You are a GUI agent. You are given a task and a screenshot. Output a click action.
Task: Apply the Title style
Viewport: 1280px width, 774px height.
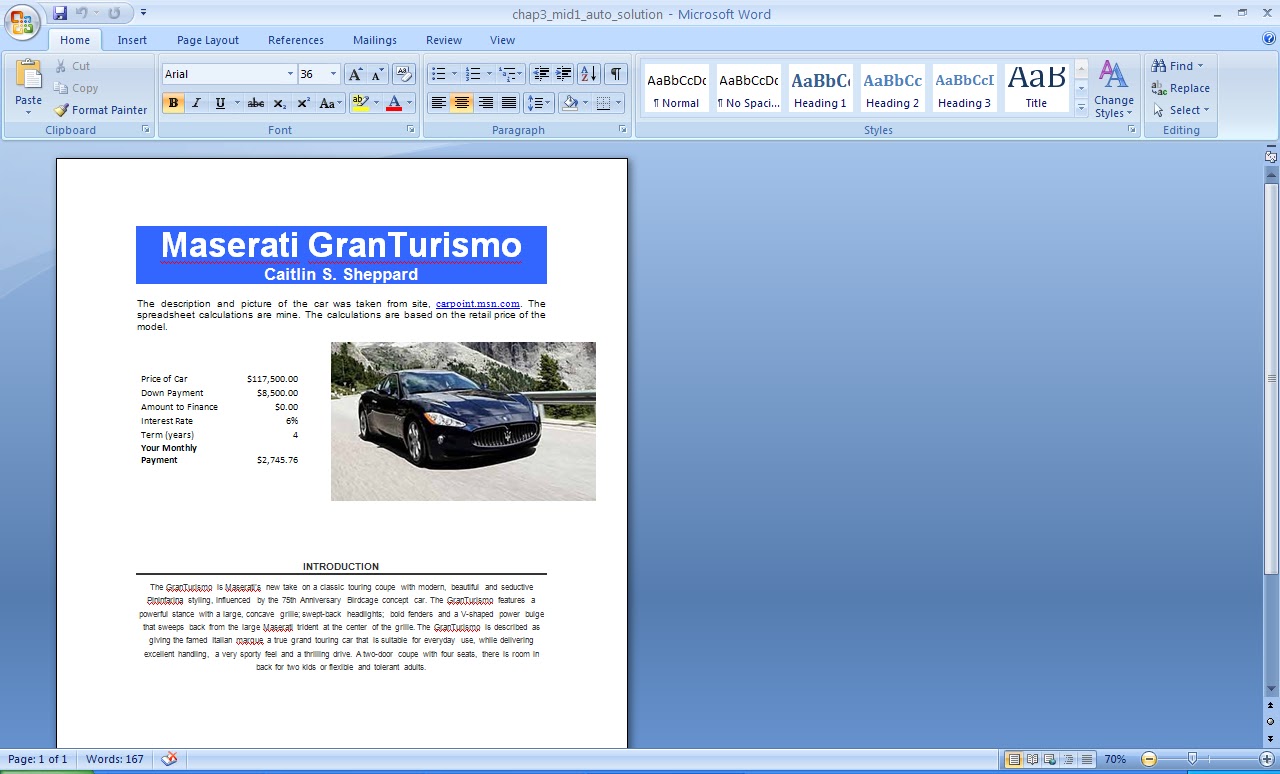coord(1036,88)
